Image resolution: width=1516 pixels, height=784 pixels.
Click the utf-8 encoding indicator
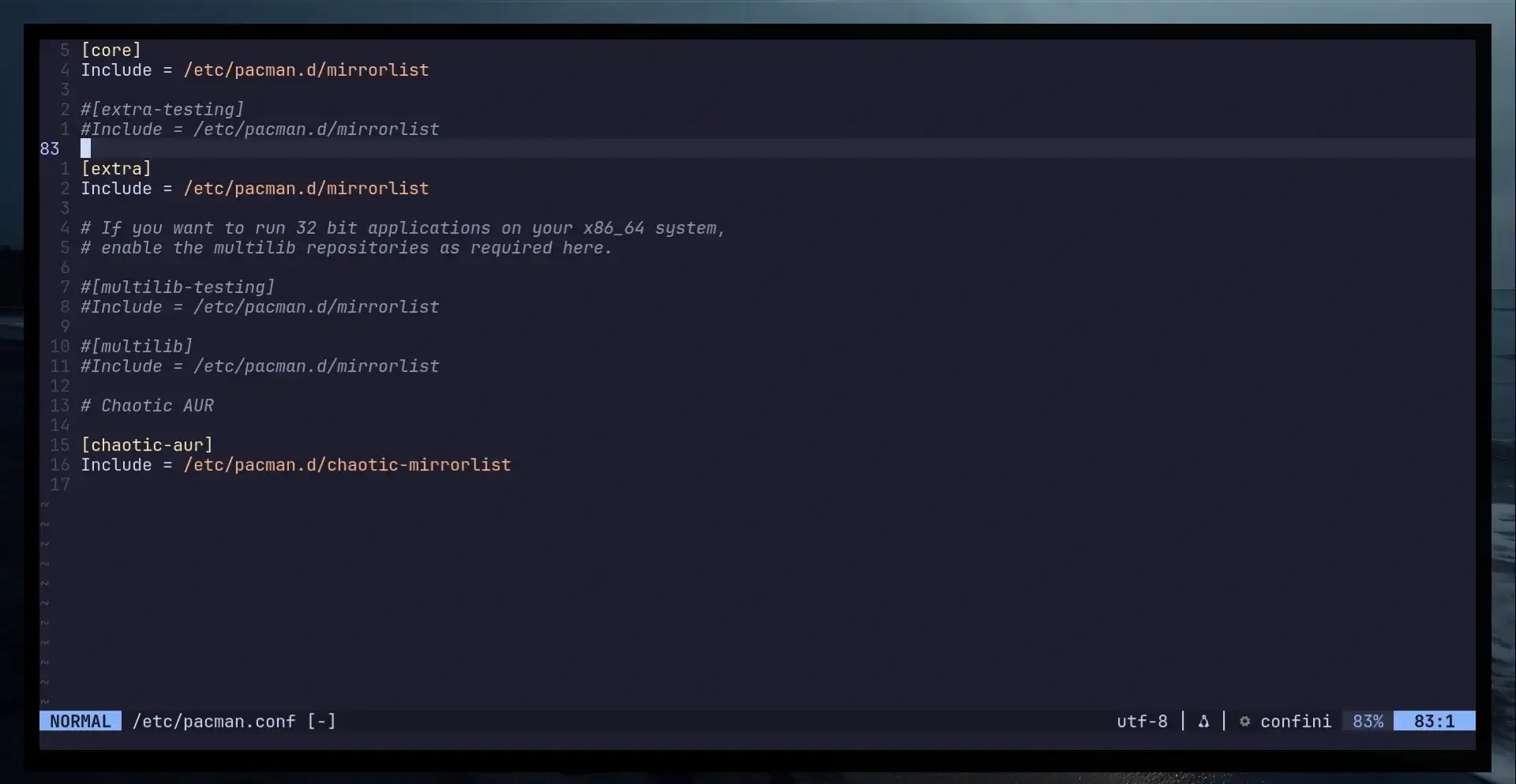pos(1142,721)
